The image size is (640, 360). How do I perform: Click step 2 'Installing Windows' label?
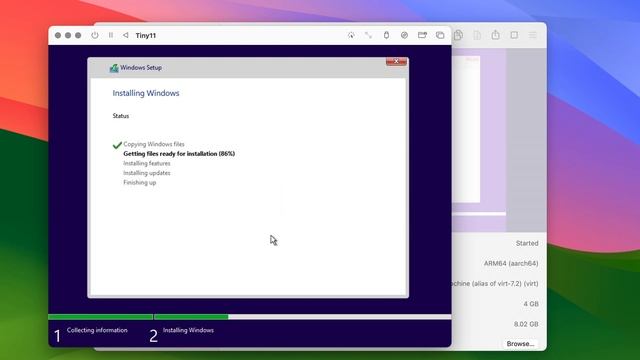tap(188, 330)
